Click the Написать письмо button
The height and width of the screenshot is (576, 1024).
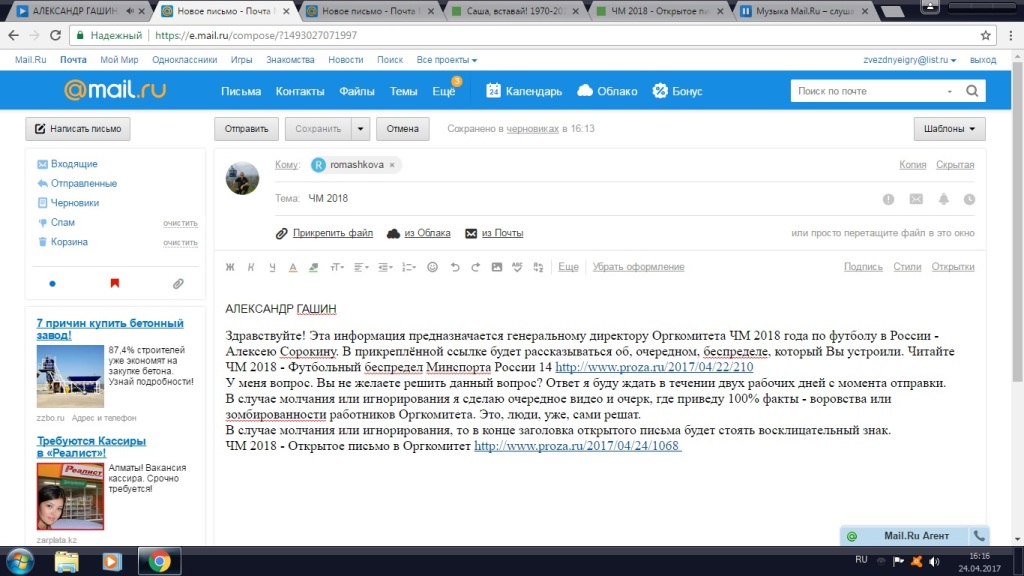[x=78, y=129]
